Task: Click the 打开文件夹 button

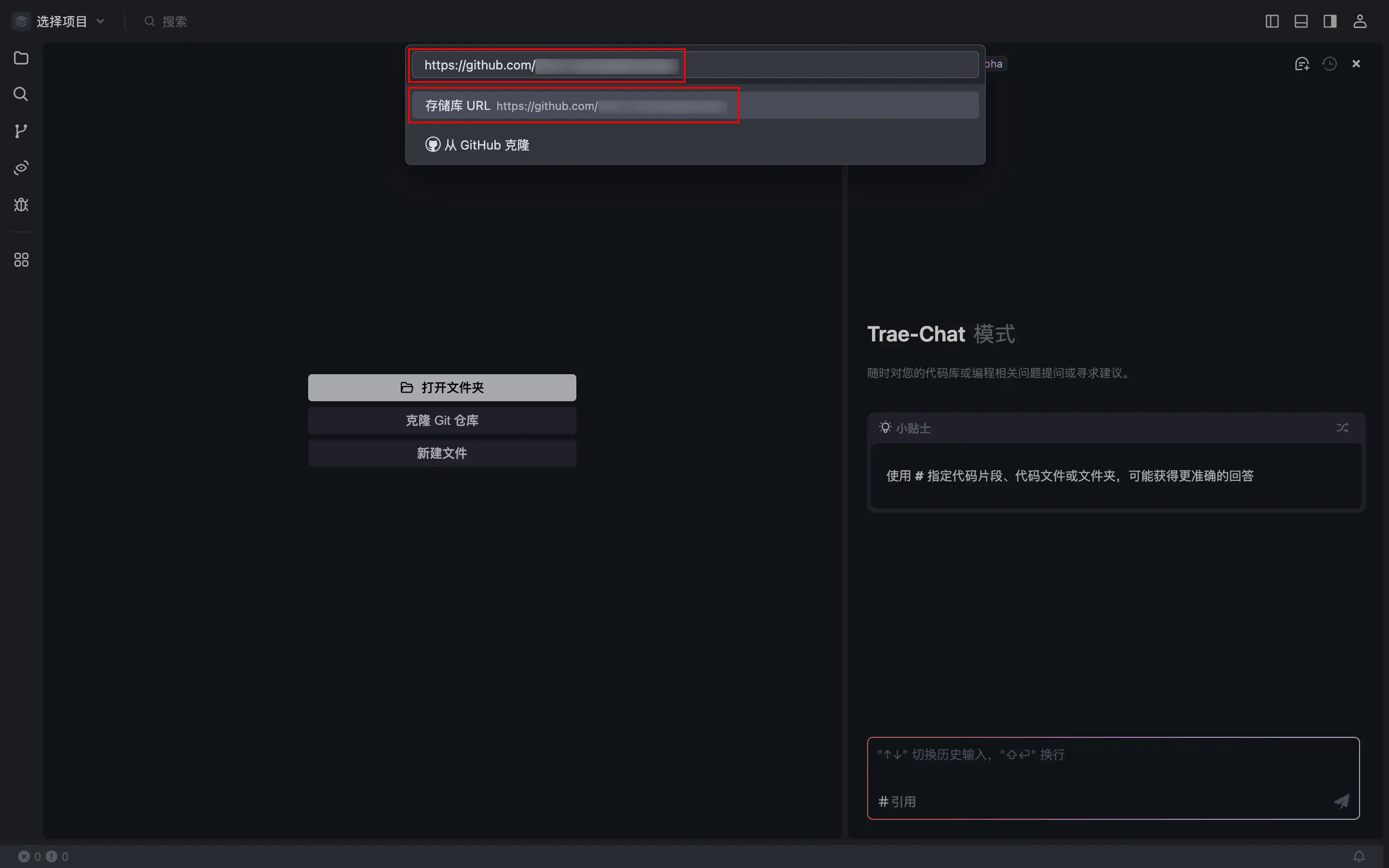Action: pos(442,388)
